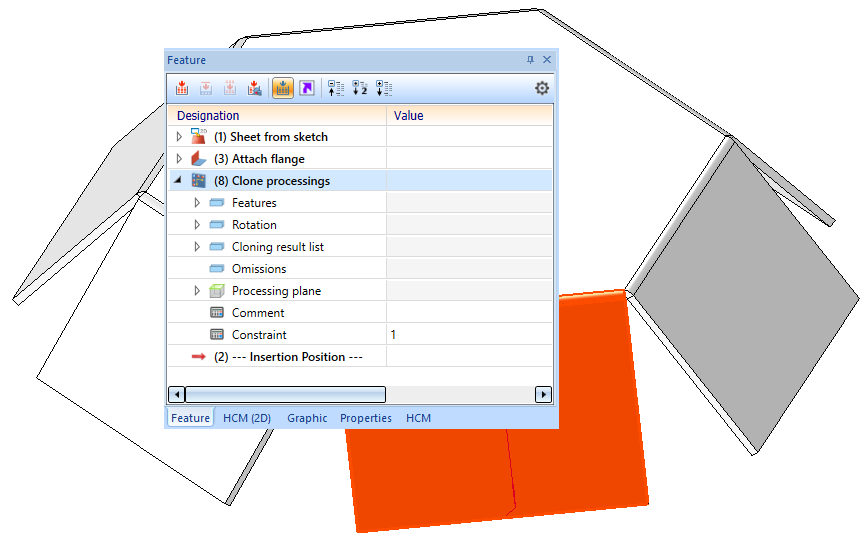Select the grey flange face in 3D view

(x=745, y=298)
